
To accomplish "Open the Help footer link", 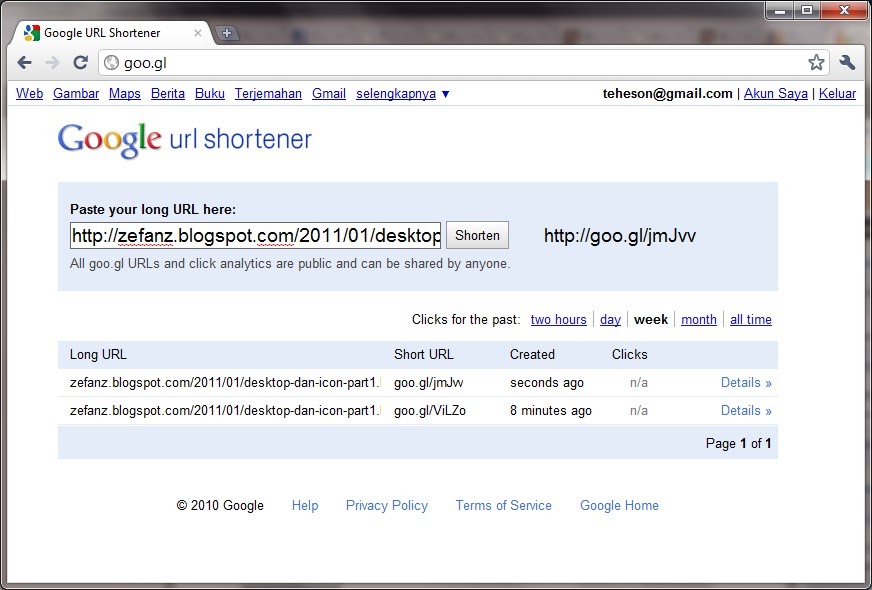I will pyautogui.click(x=305, y=505).
